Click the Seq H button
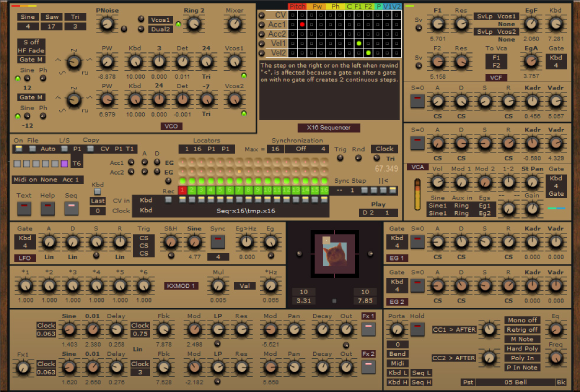Viewport: 580px width, 392px height. (421, 382)
